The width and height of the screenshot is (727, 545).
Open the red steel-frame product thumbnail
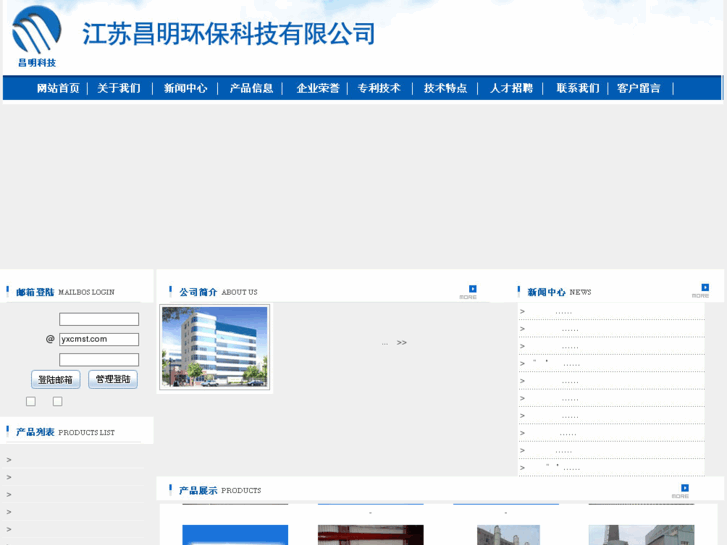pyautogui.click(x=370, y=535)
